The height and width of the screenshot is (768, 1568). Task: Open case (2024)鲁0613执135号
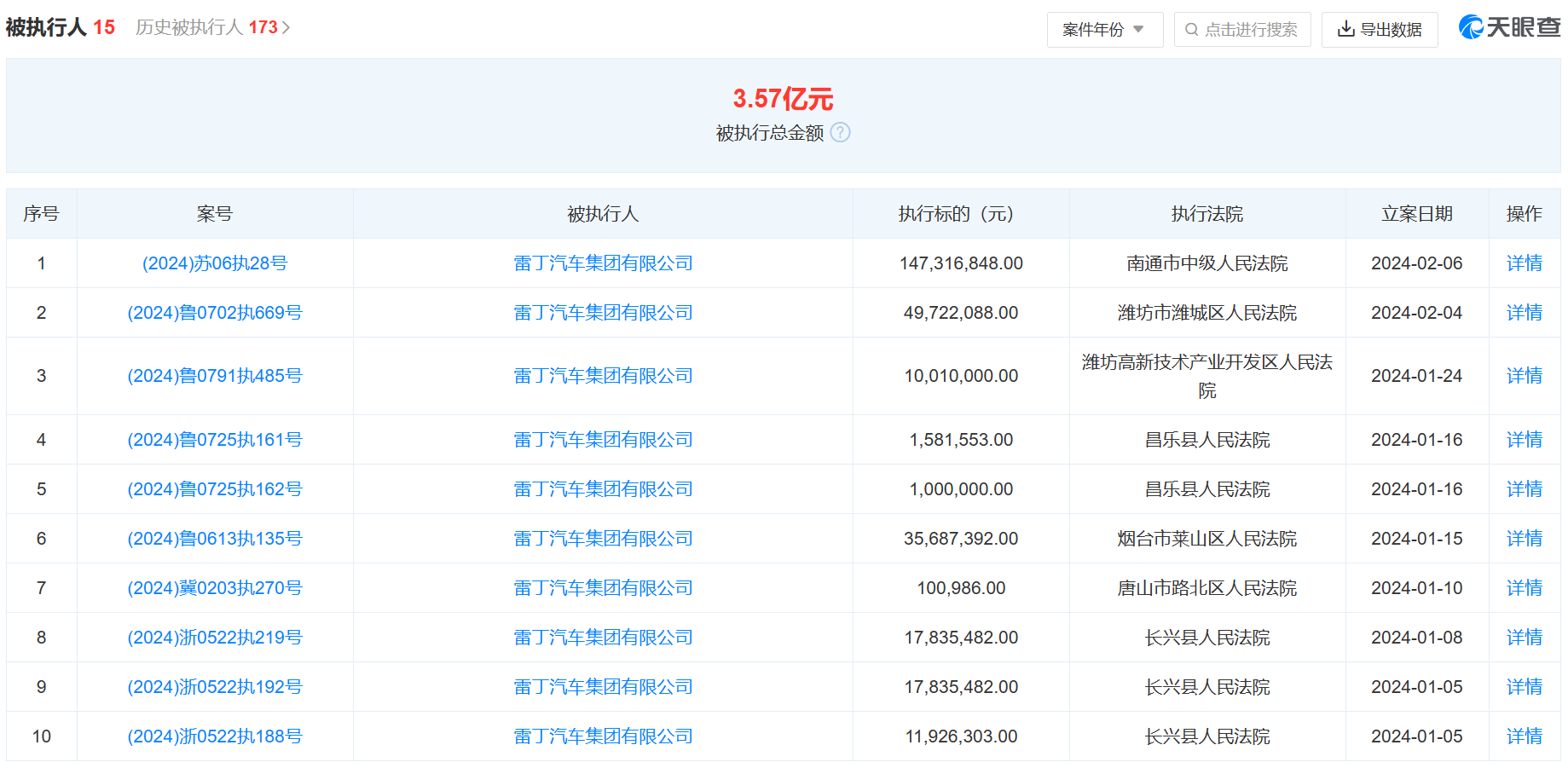(x=215, y=539)
